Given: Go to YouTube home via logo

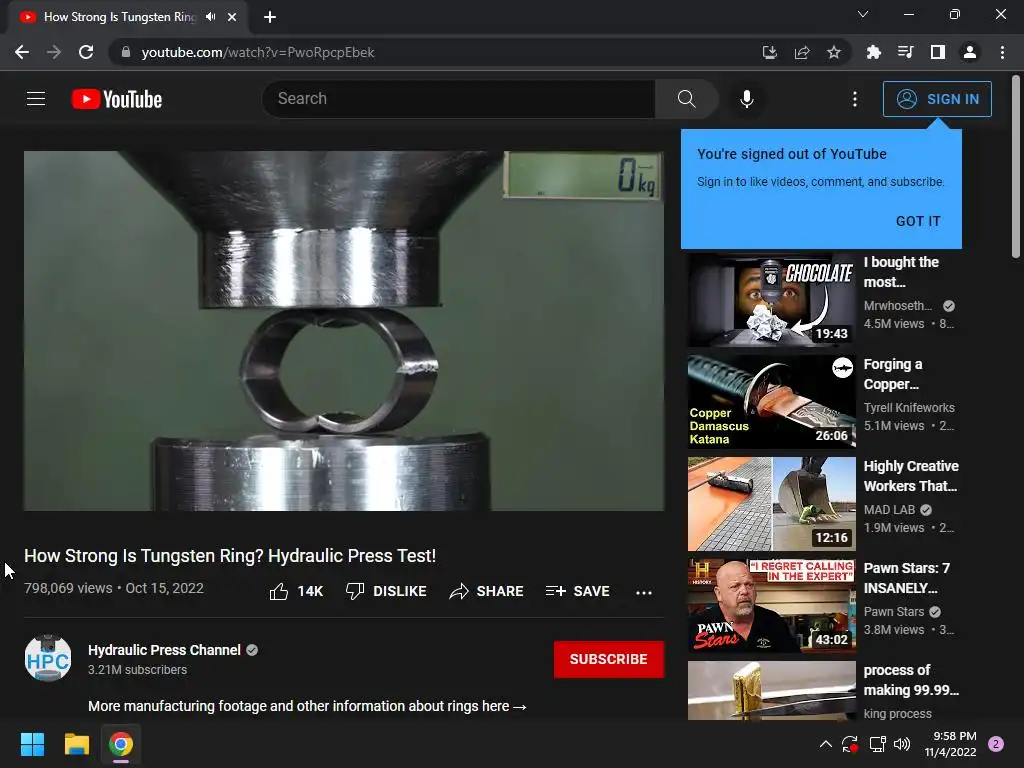Looking at the screenshot, I should tap(117, 99).
